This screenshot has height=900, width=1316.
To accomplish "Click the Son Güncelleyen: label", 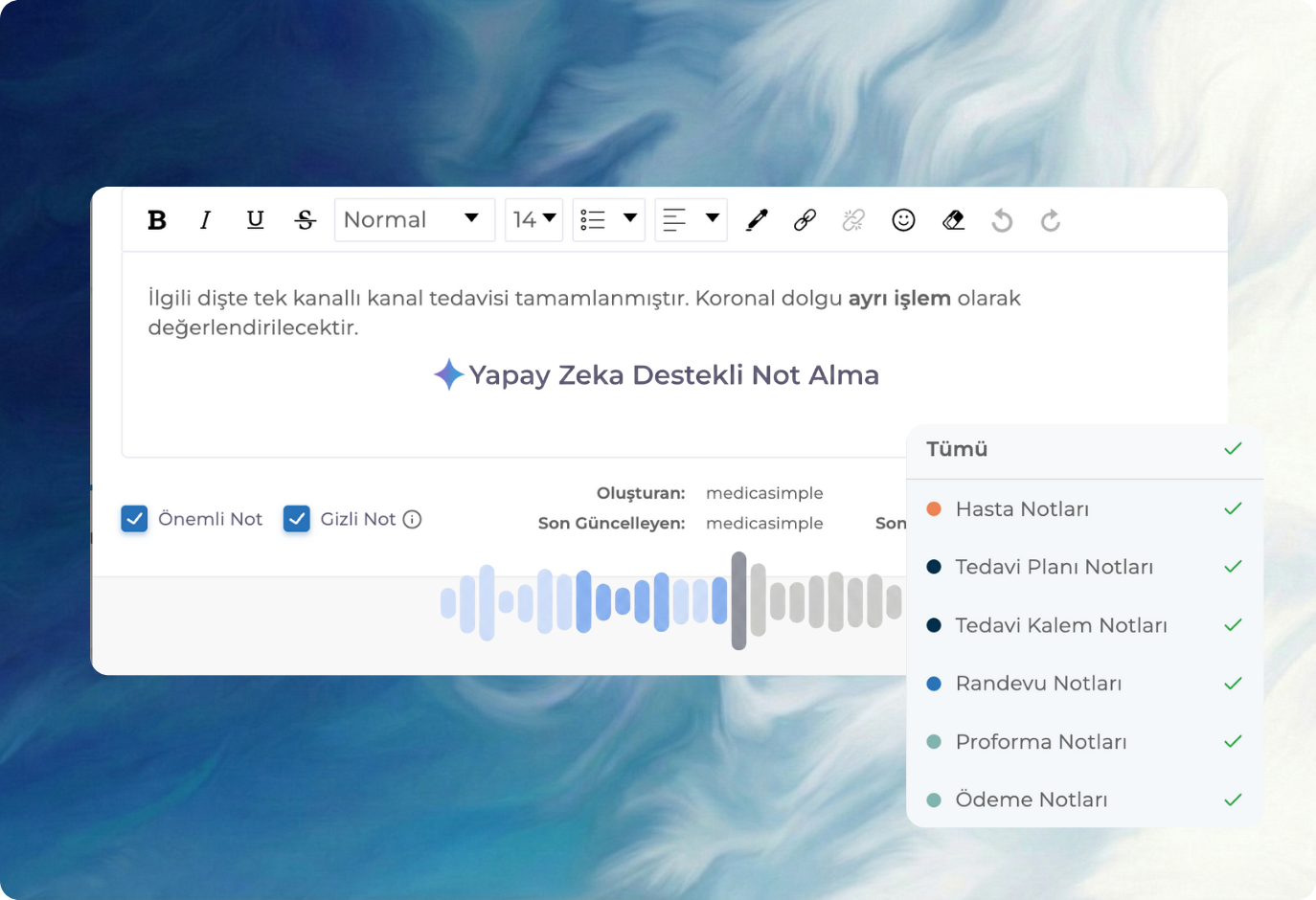I will [611, 524].
